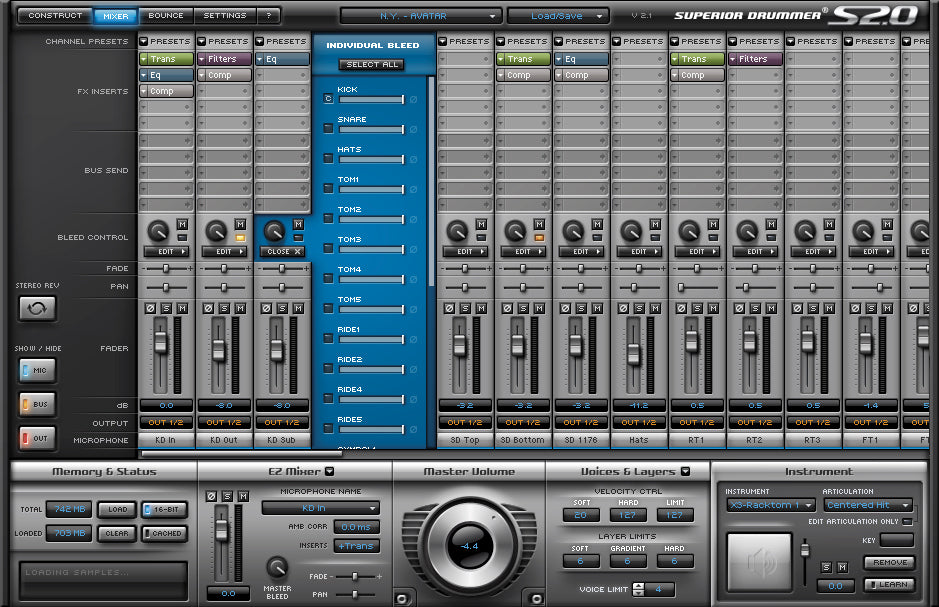
Task: Toggle the Kick bleed checkbox
Action: (x=328, y=99)
